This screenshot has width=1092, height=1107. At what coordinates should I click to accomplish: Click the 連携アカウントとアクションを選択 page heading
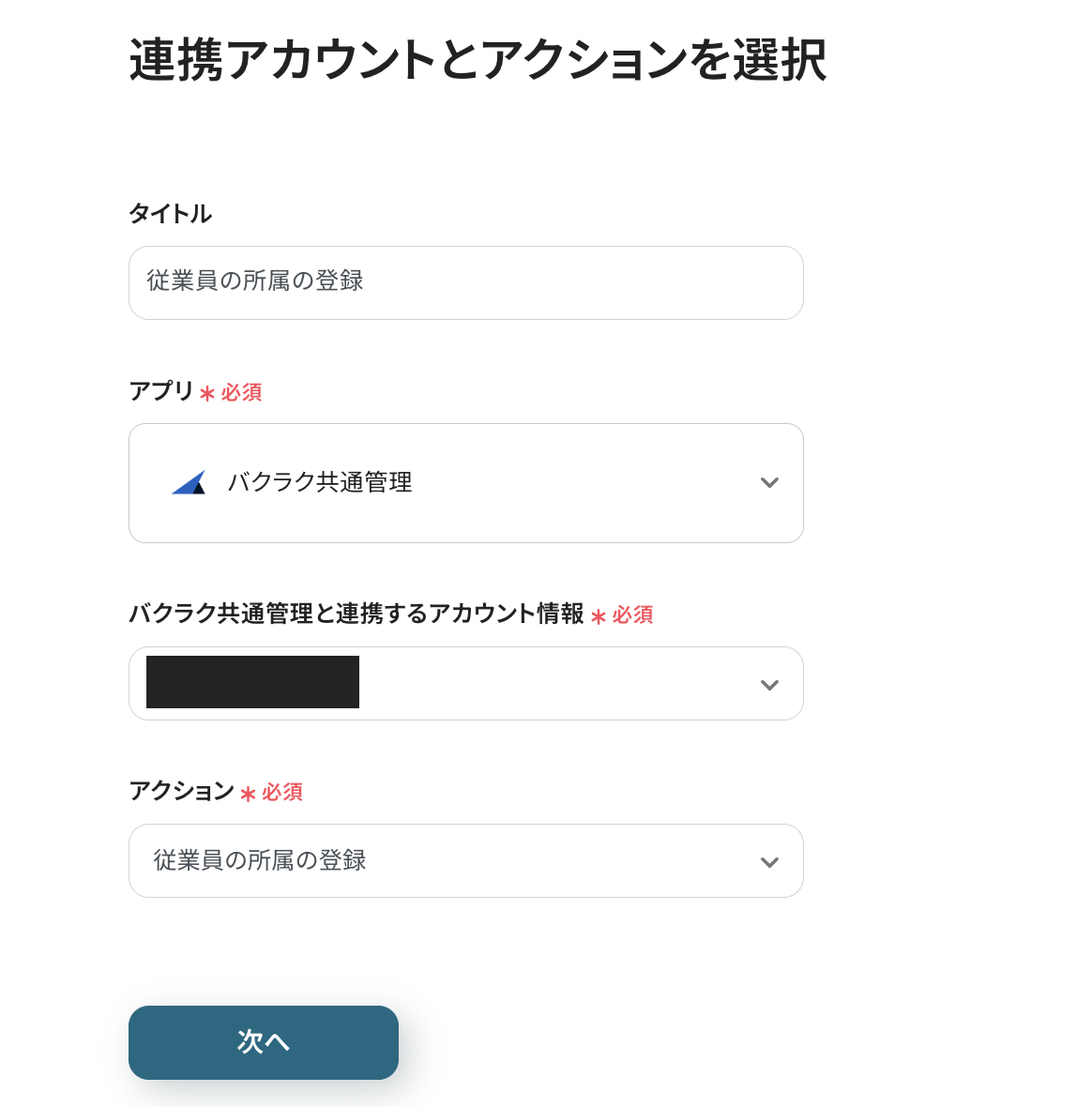(x=478, y=61)
